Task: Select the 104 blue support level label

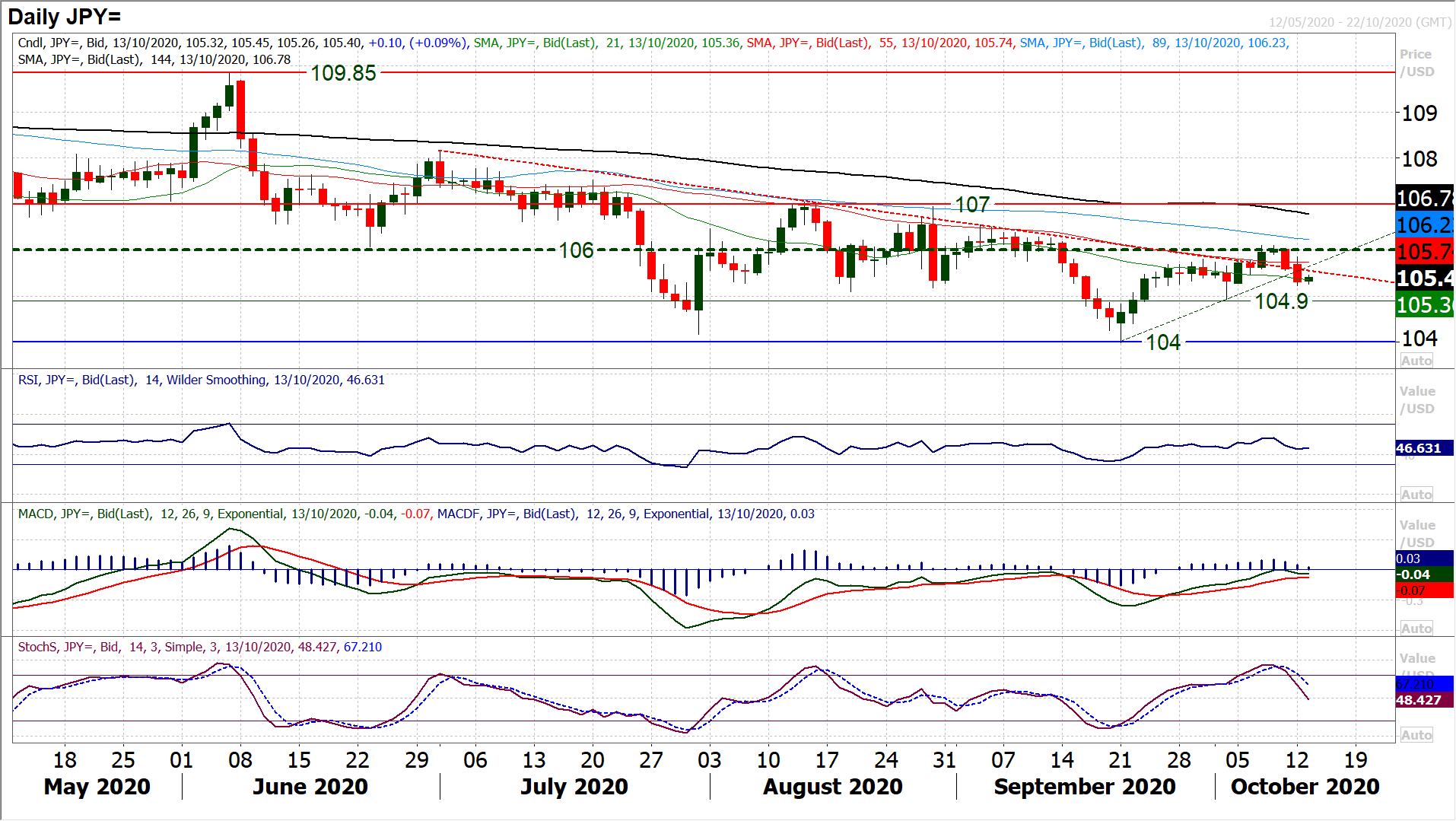Action: (x=1163, y=342)
